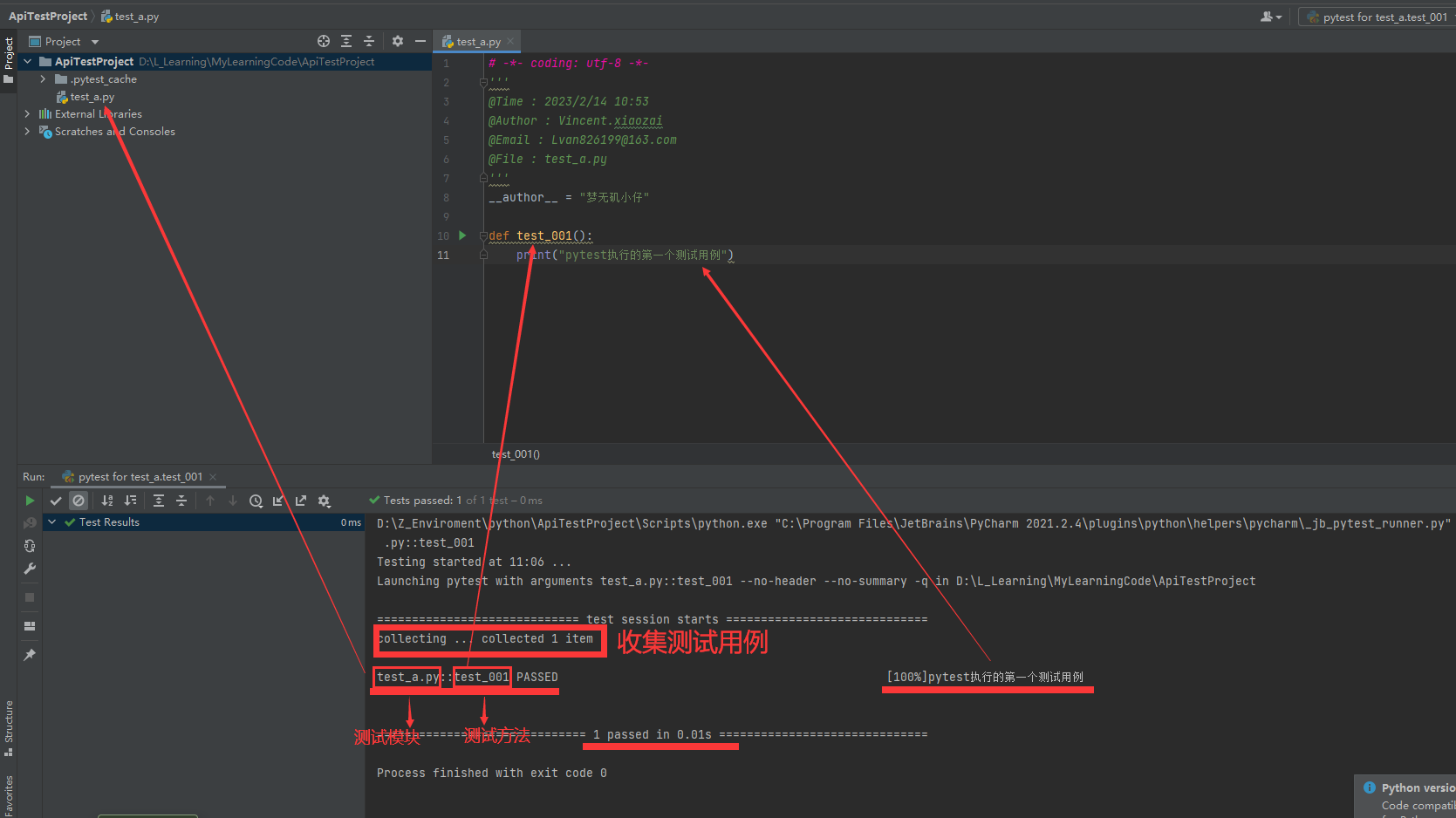Expand Scratches and Consoles node
The width and height of the screenshot is (1456, 818).
[27, 131]
